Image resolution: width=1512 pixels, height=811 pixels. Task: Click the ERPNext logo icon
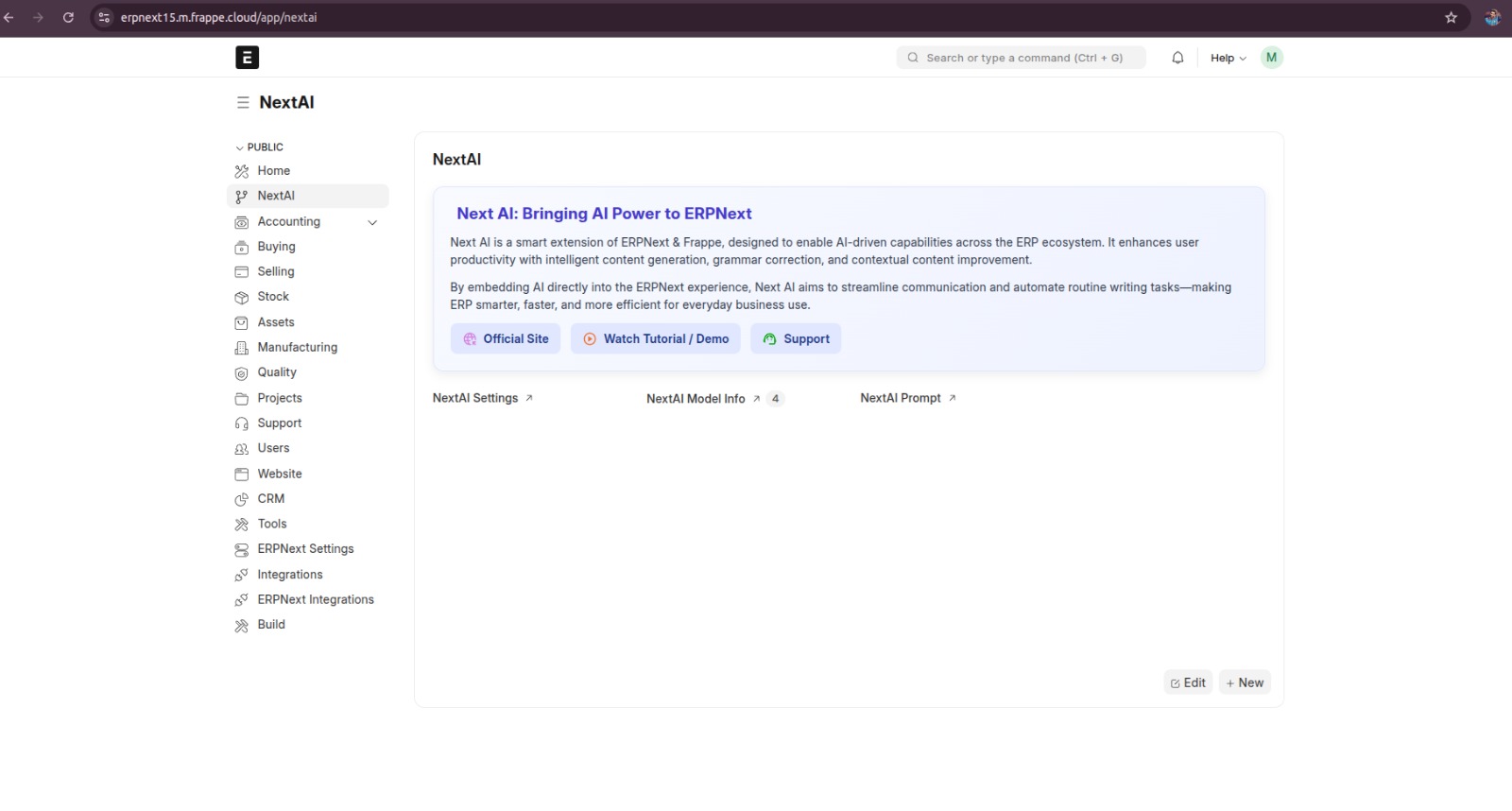click(247, 58)
